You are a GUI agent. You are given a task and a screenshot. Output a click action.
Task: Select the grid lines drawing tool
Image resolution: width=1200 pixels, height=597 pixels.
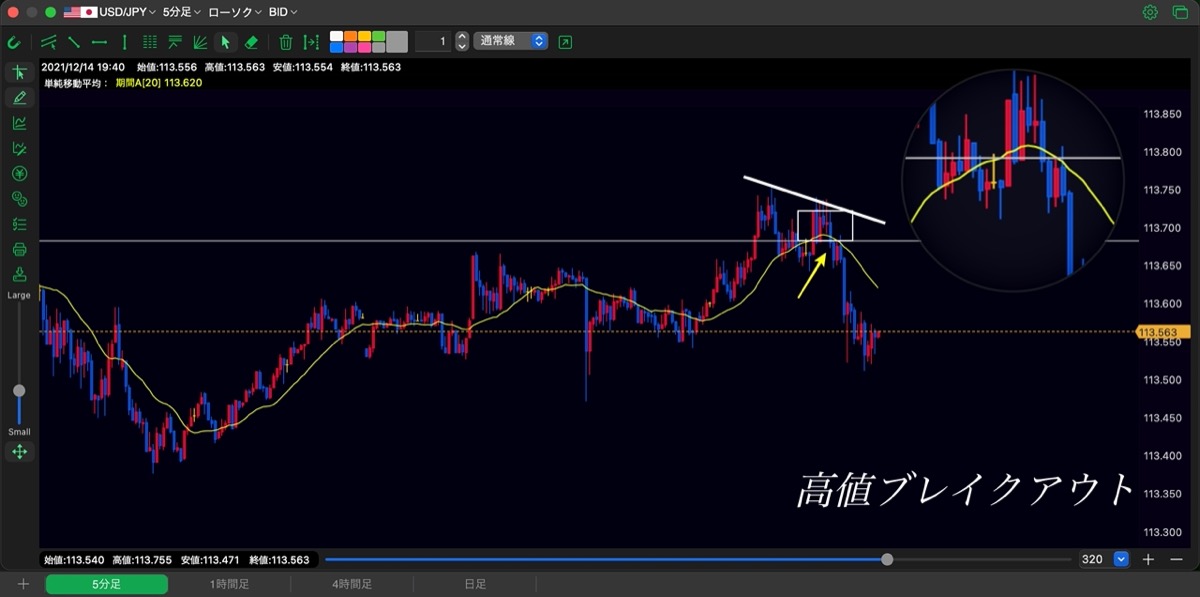150,42
